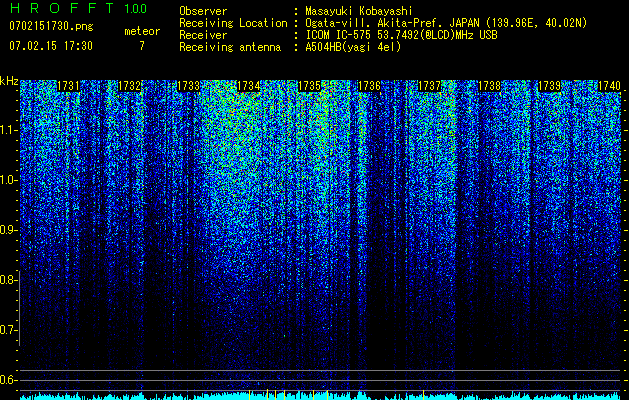Click the 0.8 frequency axis label
The height and width of the screenshot is (400, 629).
[x=7, y=280]
